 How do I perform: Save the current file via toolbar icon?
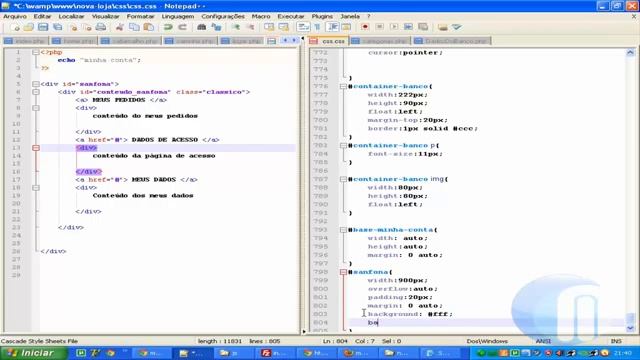click(x=43, y=27)
